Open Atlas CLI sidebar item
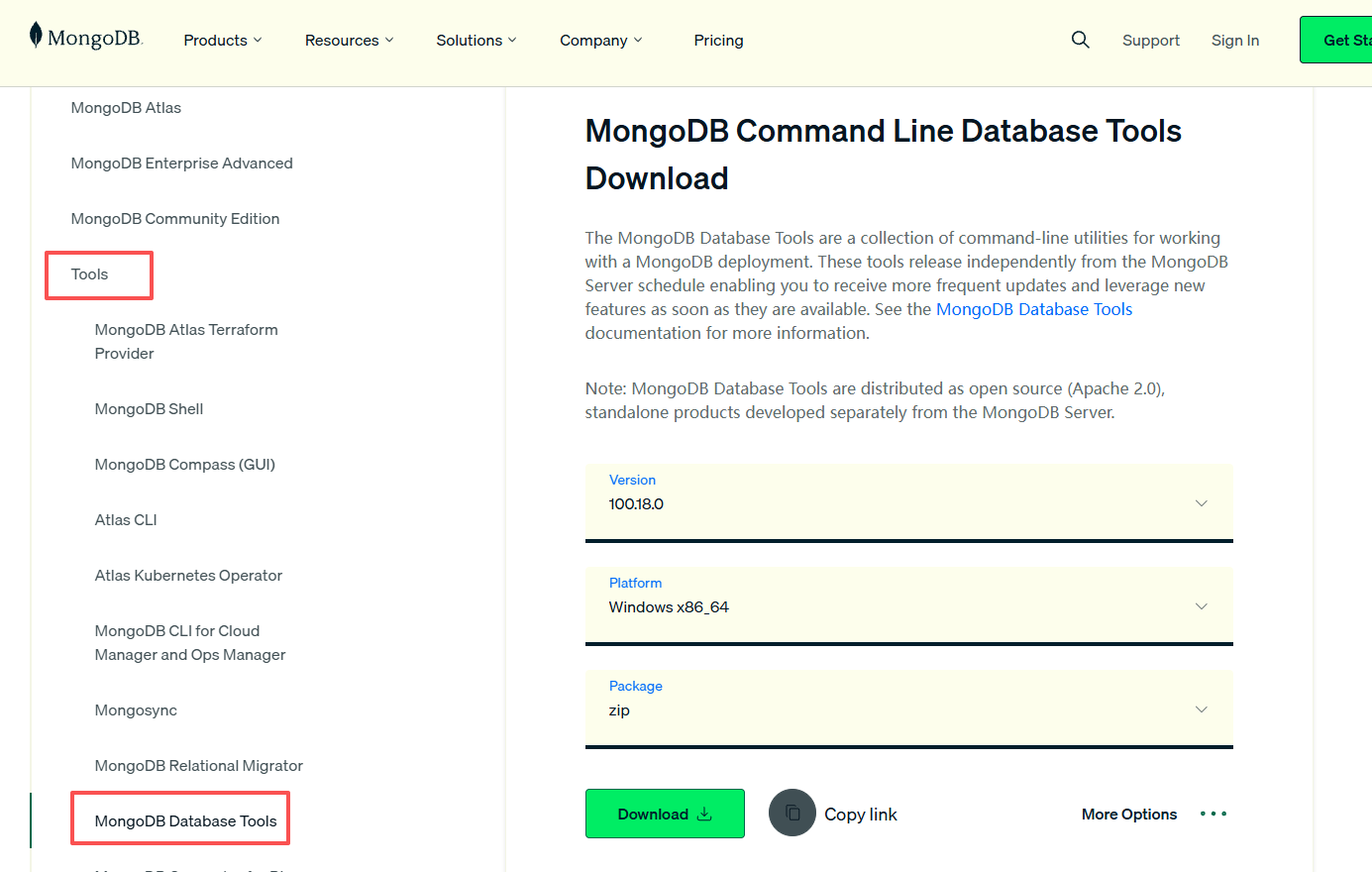The width and height of the screenshot is (1372, 872). (x=126, y=520)
